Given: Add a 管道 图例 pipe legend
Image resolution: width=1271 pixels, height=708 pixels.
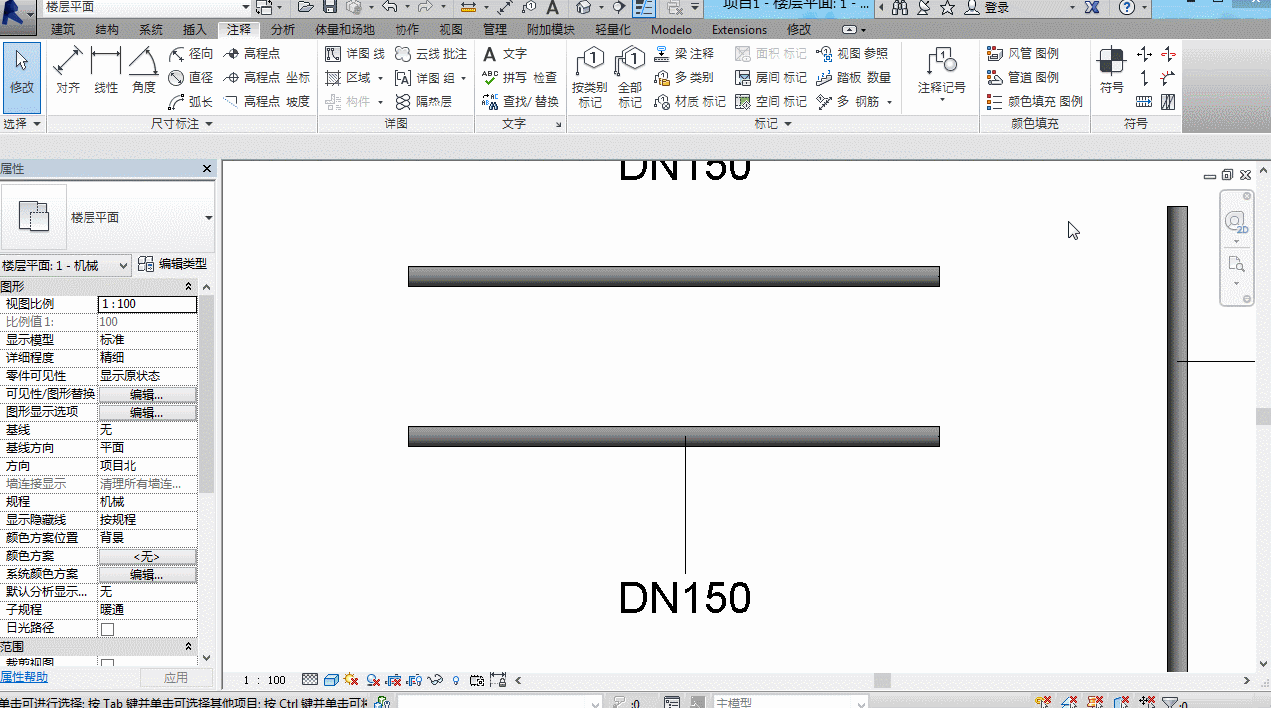Looking at the screenshot, I should pyautogui.click(x=1022, y=77).
